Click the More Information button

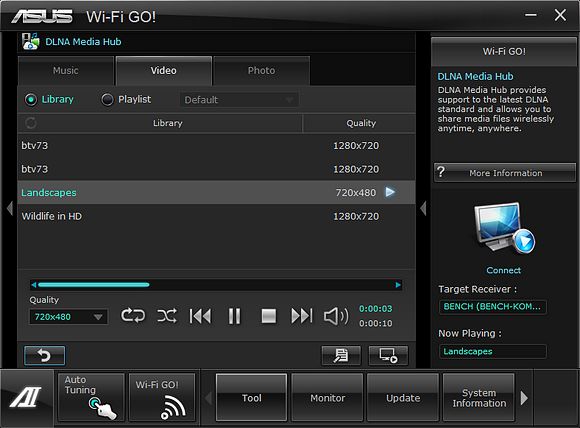pos(505,173)
